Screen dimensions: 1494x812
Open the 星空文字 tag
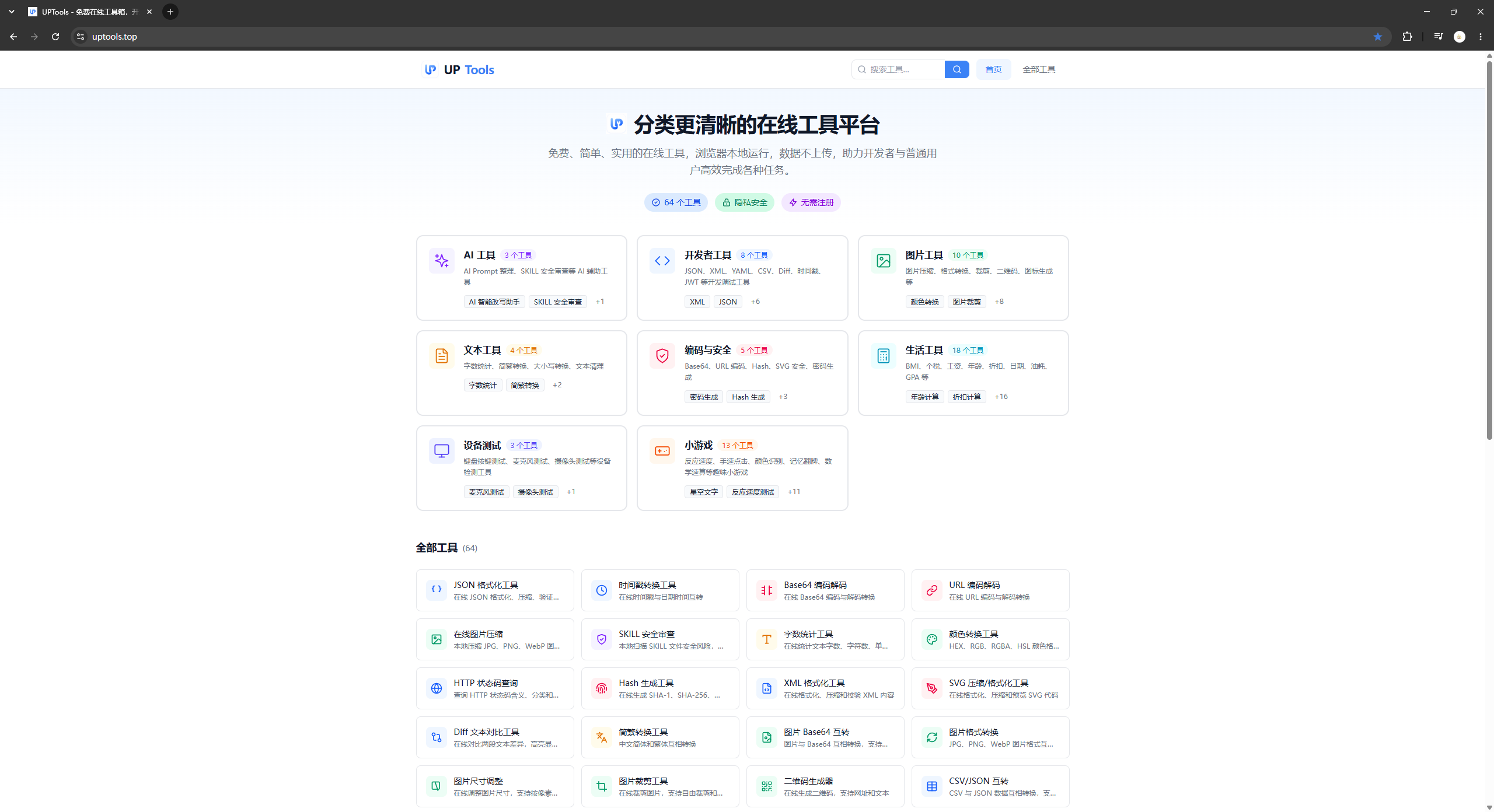704,492
